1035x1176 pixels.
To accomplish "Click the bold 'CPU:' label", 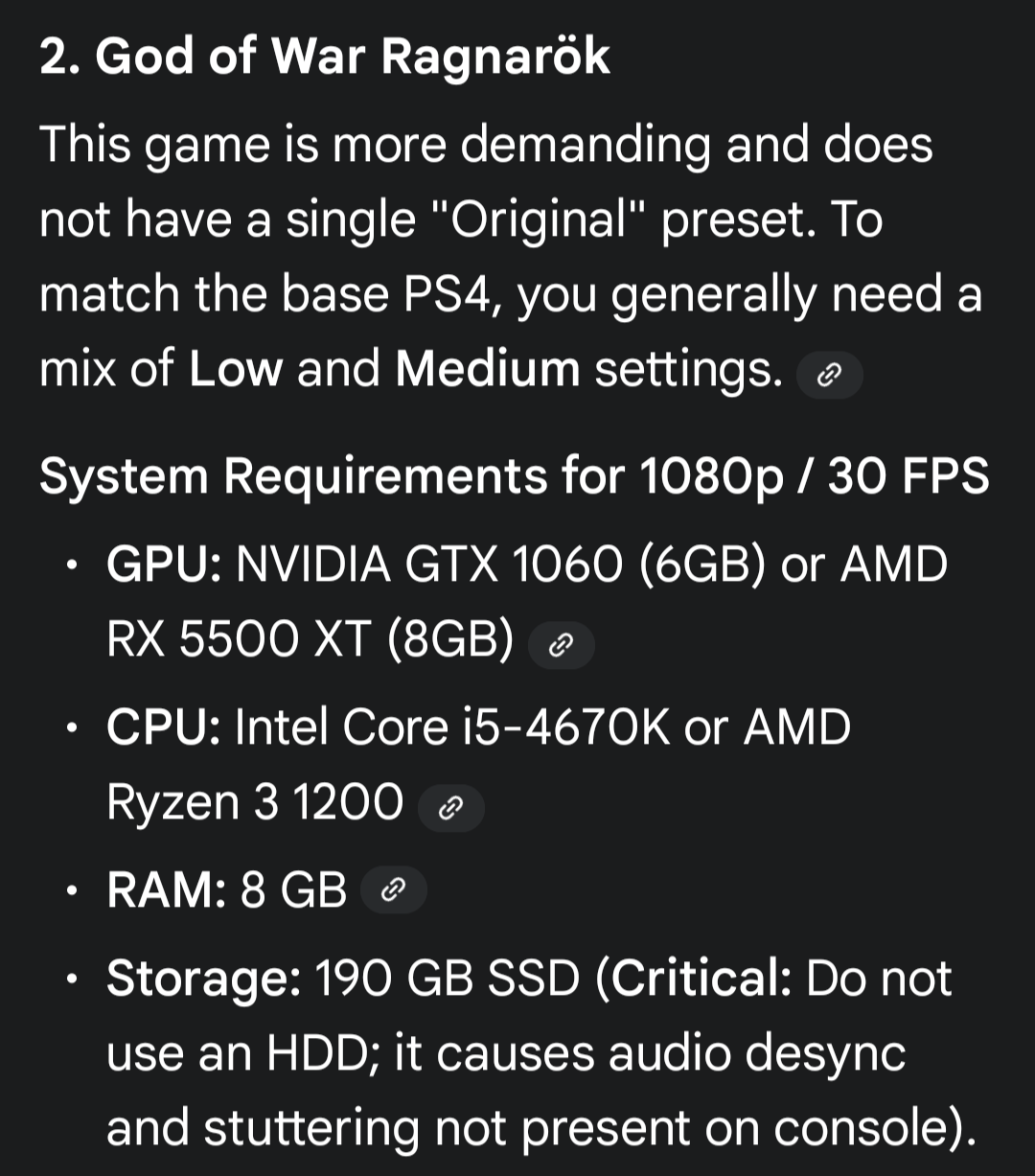I will point(164,726).
